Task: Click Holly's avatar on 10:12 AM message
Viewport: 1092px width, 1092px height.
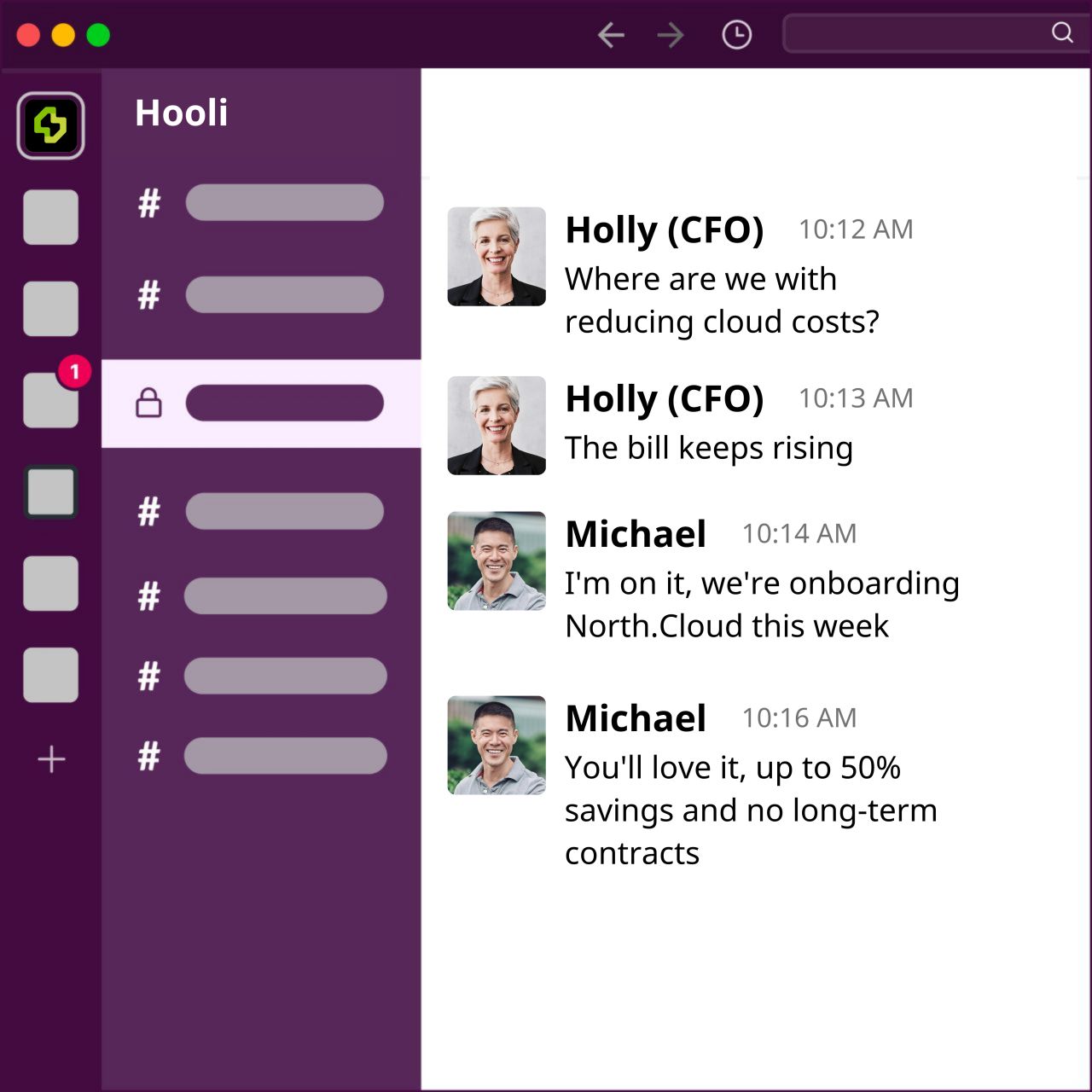Action: pyautogui.click(x=497, y=256)
